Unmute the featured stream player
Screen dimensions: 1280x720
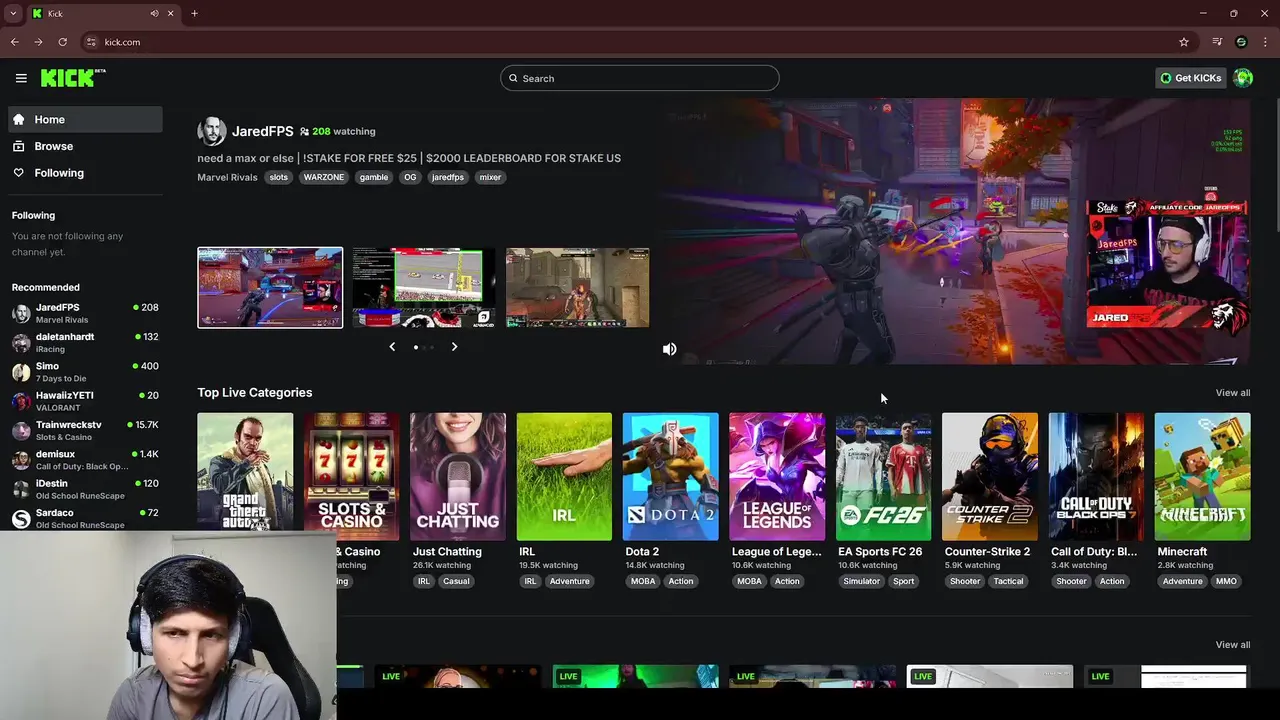(x=670, y=349)
